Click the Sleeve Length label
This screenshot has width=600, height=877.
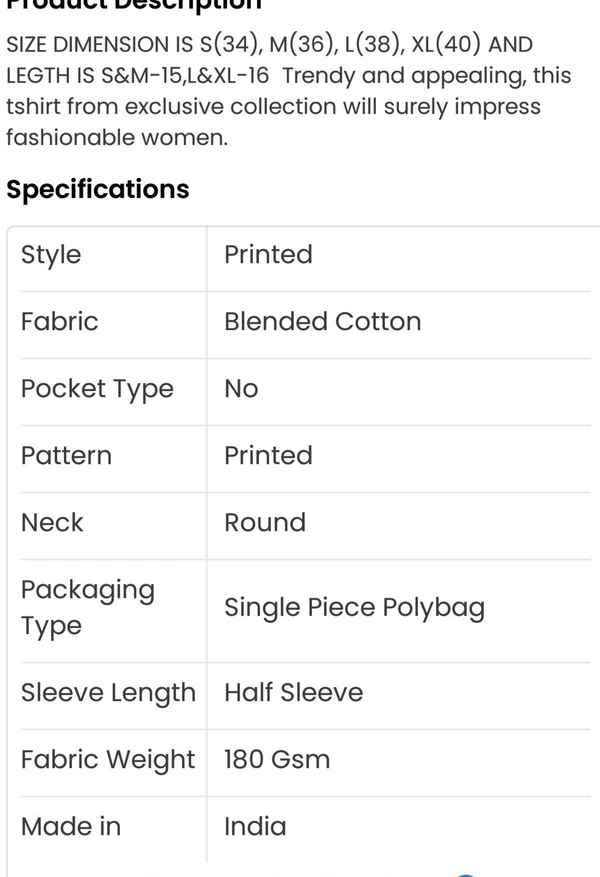(x=108, y=693)
